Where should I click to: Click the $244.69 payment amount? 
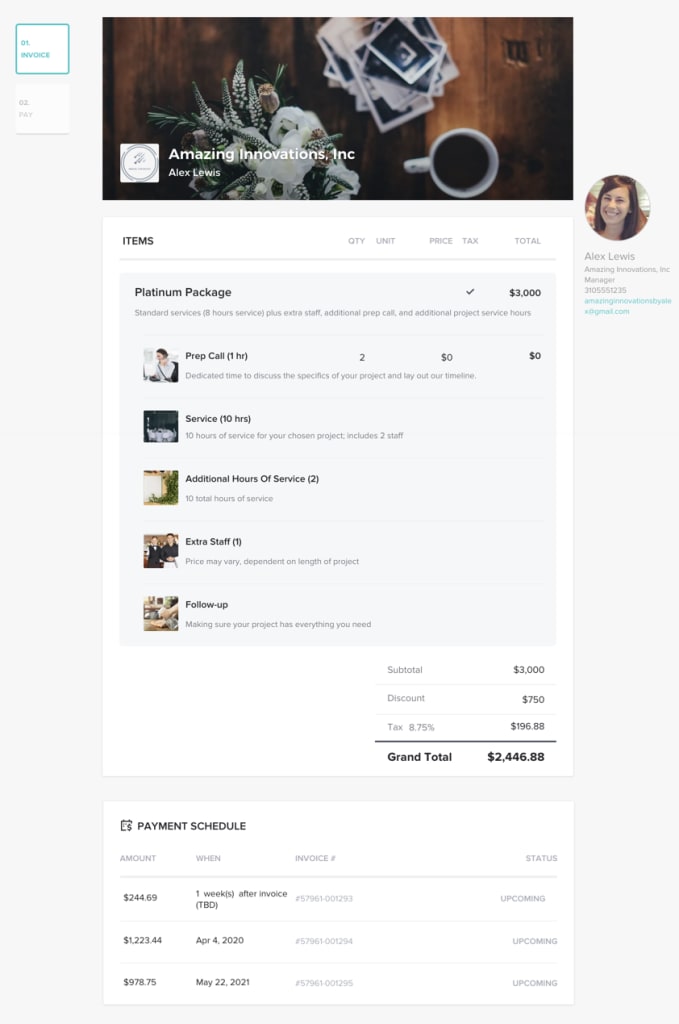(140, 897)
